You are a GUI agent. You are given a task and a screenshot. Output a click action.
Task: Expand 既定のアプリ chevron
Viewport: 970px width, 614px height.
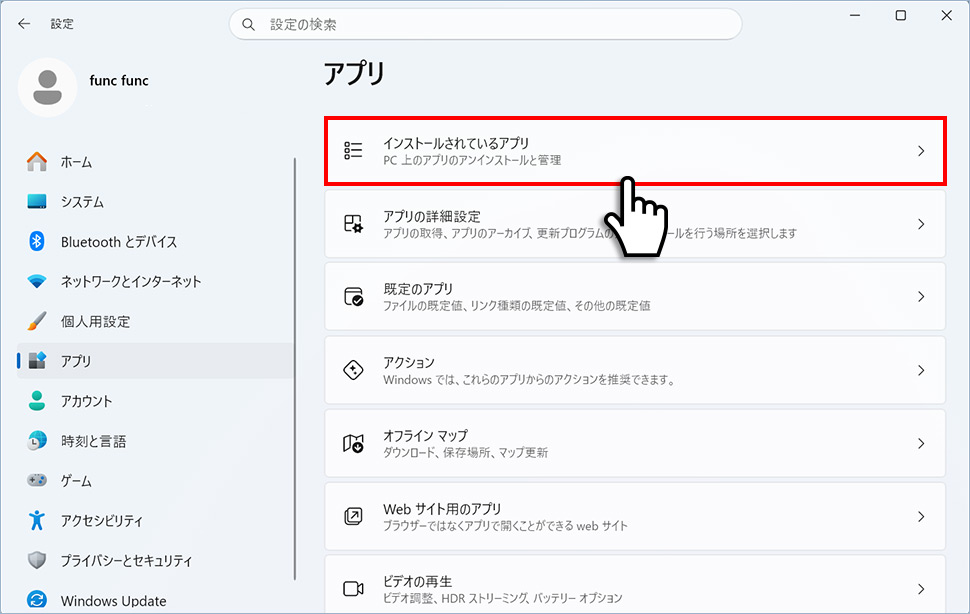921,297
